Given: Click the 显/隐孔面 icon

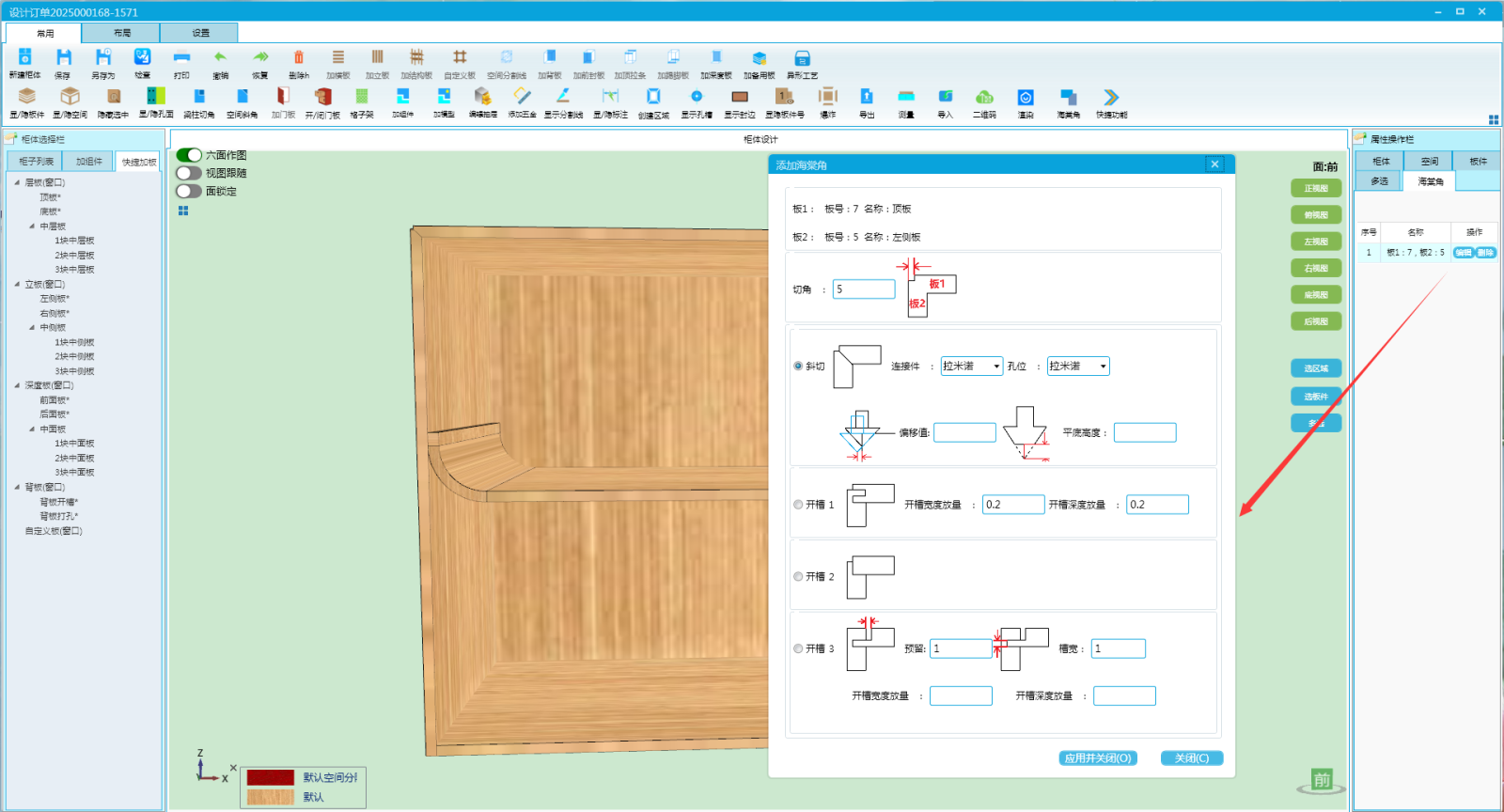Looking at the screenshot, I should coord(156,96).
